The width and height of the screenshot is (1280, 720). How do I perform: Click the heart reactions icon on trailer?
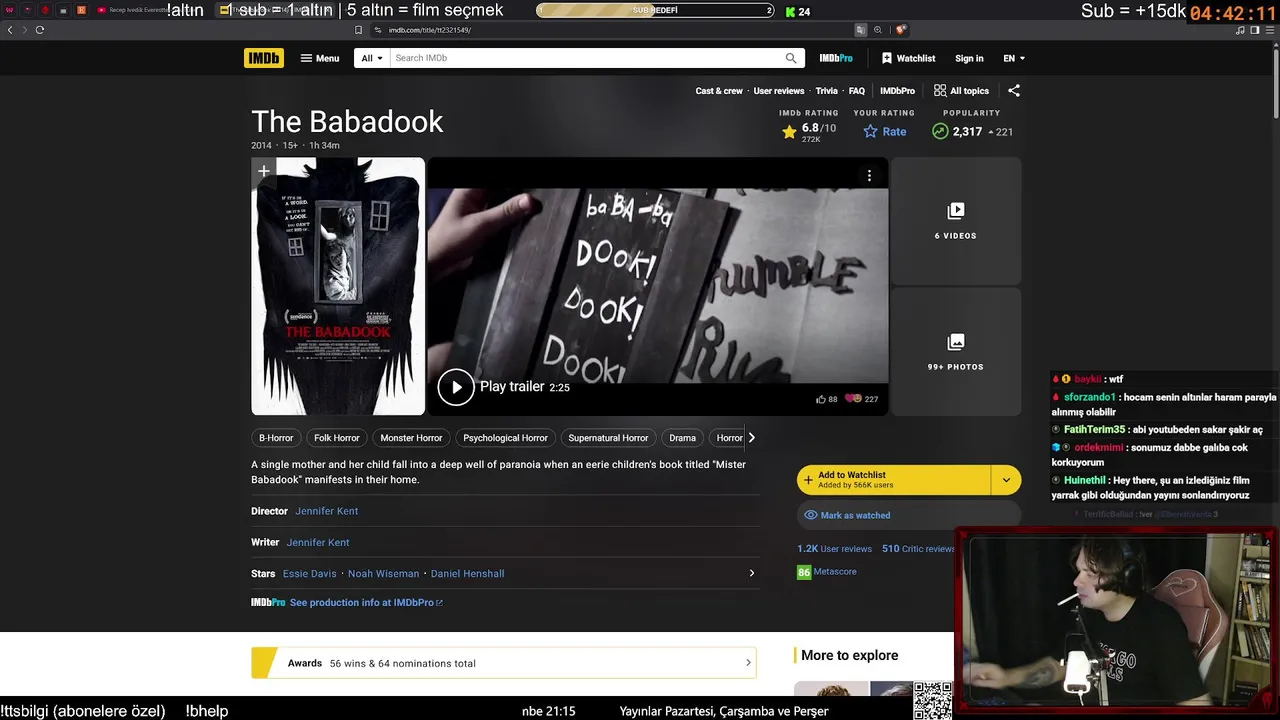tap(853, 399)
